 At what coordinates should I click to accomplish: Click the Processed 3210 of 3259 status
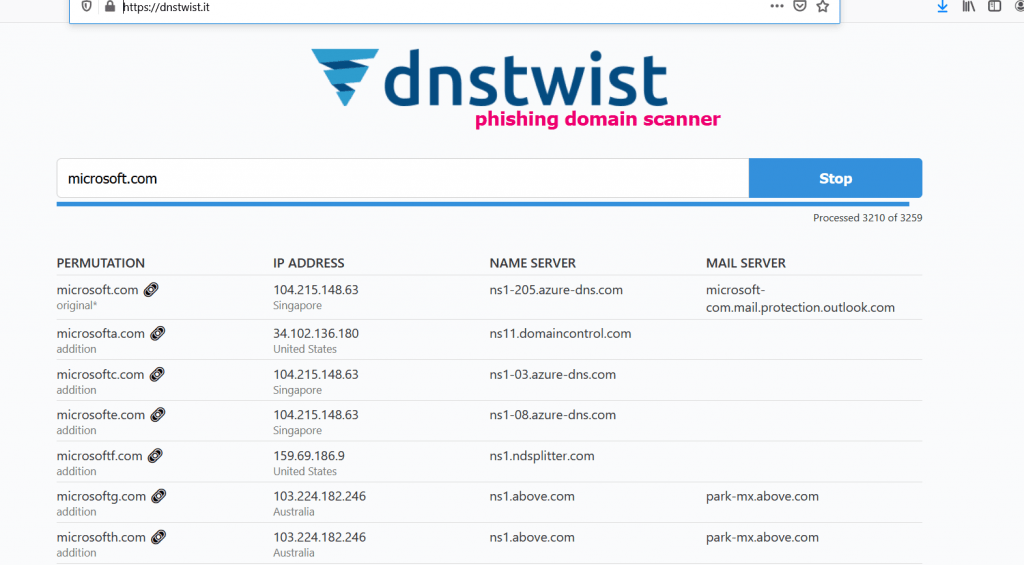(867, 218)
